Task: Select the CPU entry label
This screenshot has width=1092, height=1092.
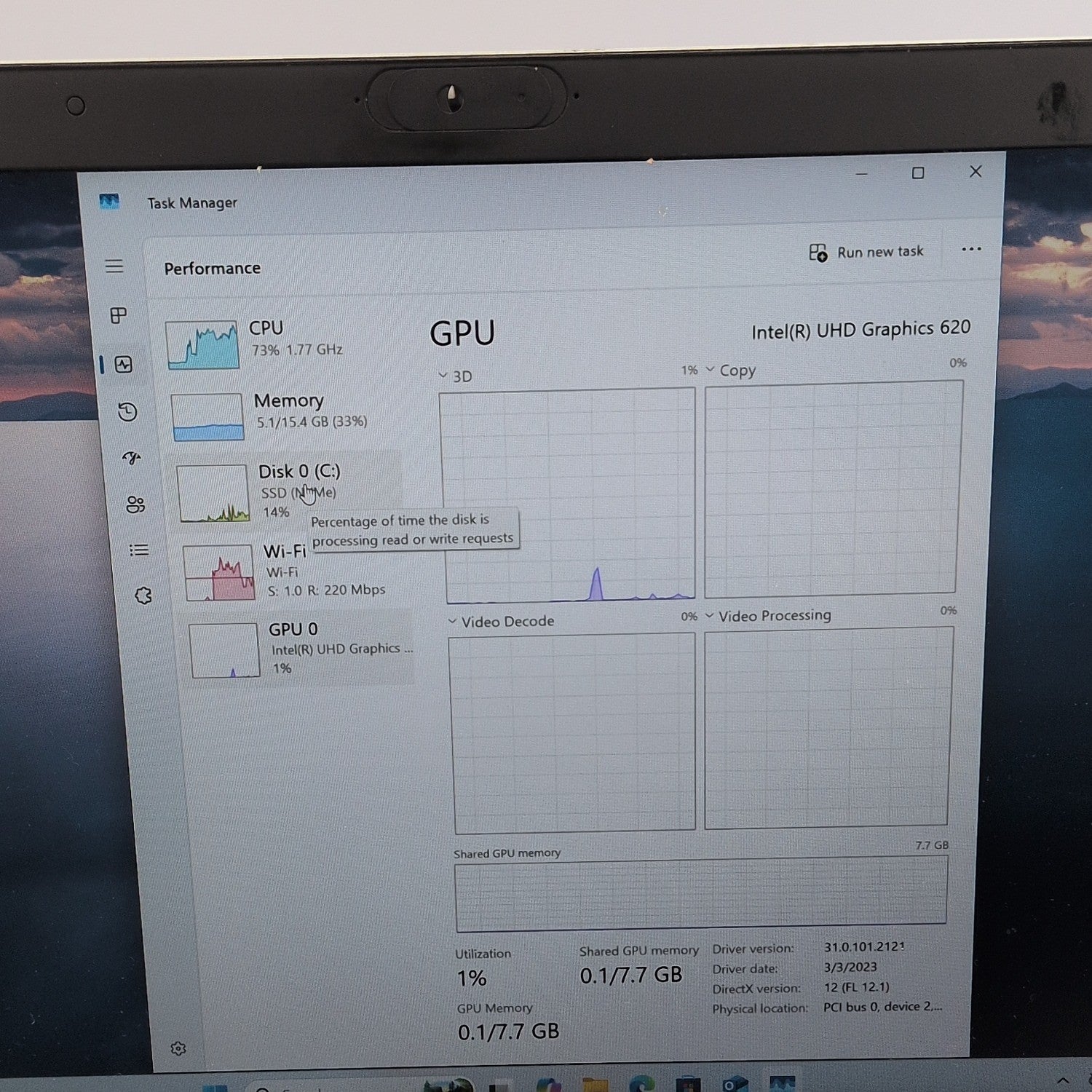Action: click(x=266, y=328)
